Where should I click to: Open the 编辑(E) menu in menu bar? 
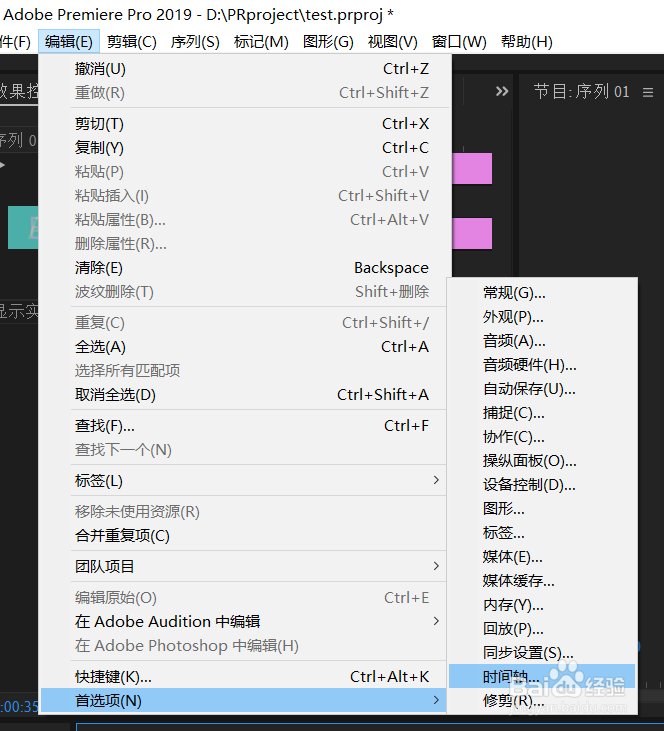pyautogui.click(x=69, y=42)
